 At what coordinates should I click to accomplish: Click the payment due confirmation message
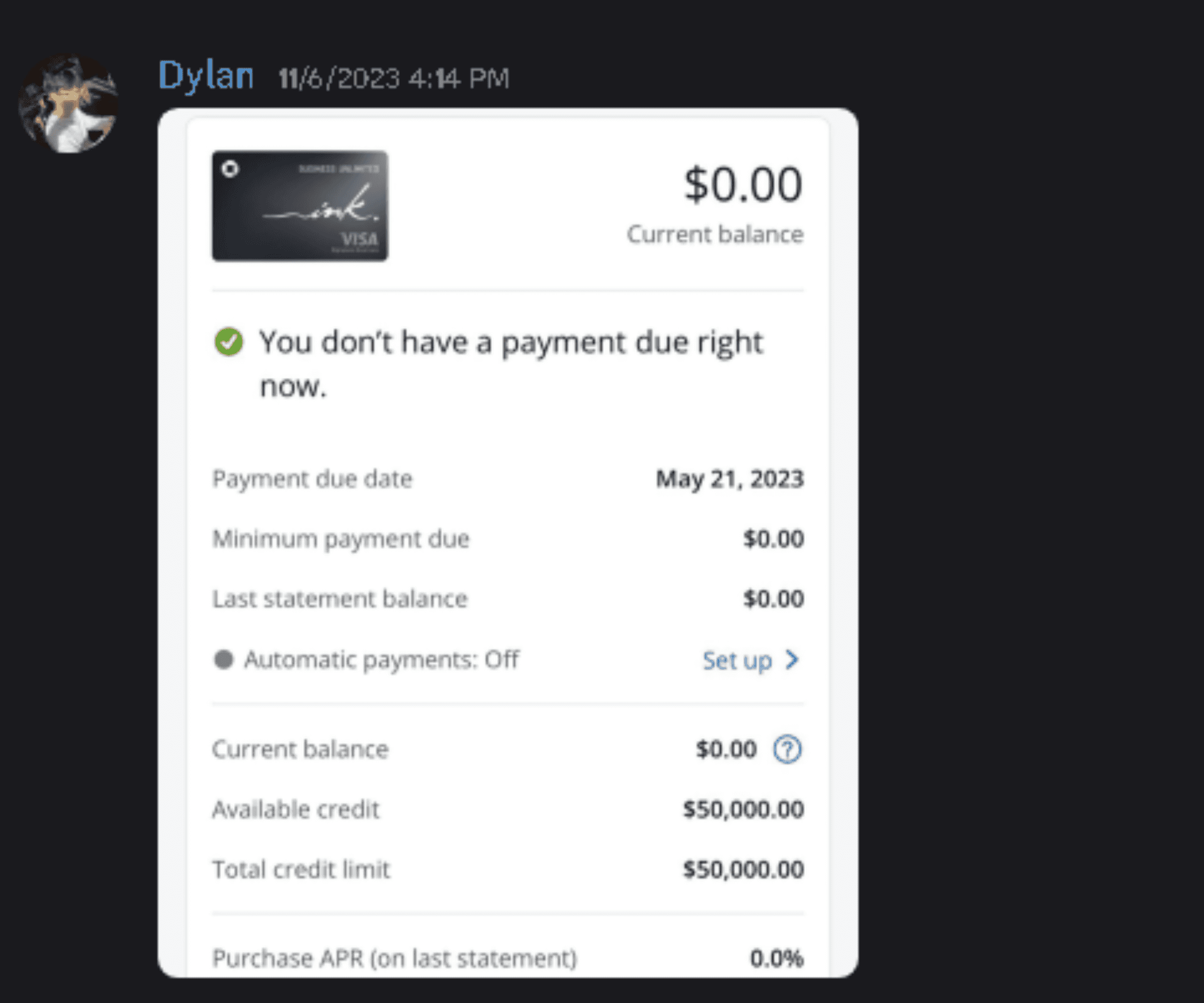click(510, 361)
